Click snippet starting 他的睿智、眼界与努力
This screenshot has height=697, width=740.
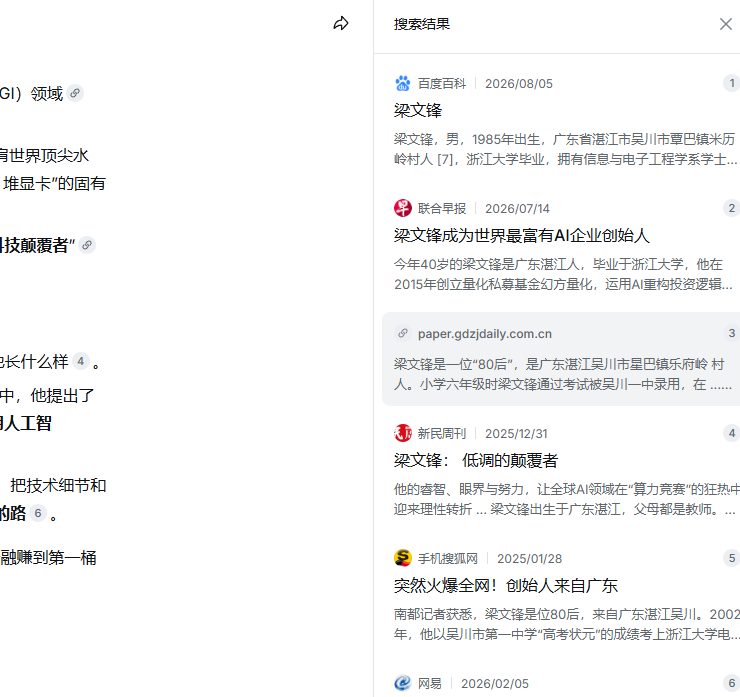[x=567, y=499]
